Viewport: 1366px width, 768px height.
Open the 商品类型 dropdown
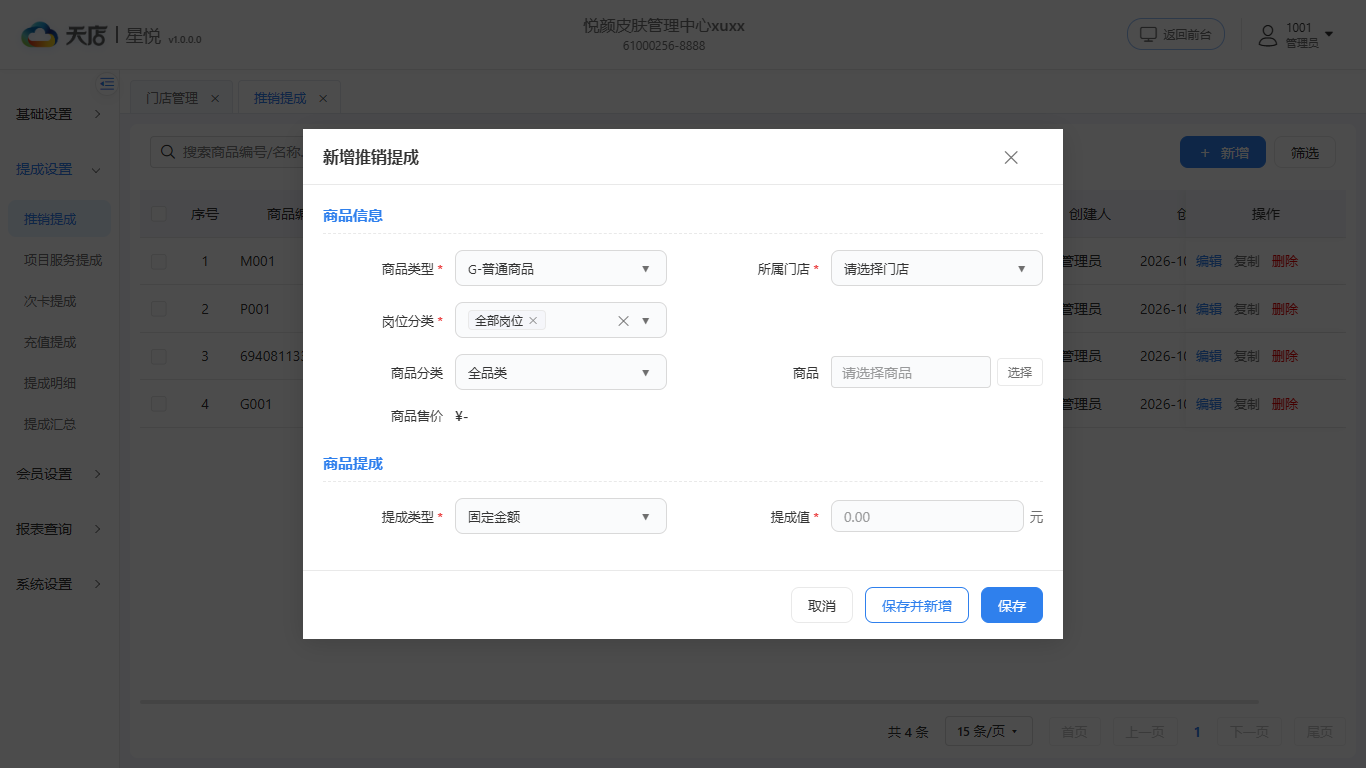pos(561,268)
